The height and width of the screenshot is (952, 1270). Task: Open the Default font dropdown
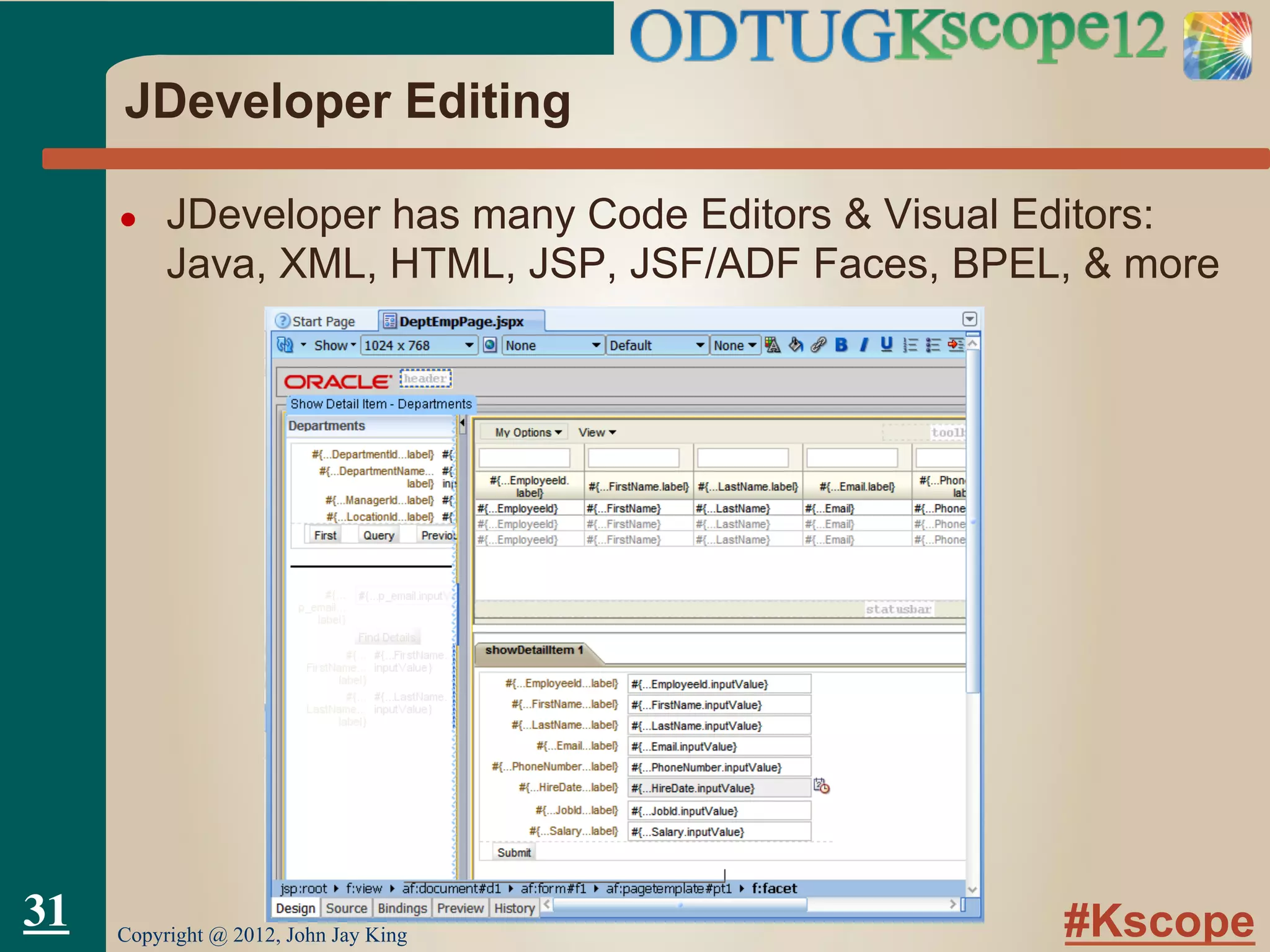(x=657, y=345)
